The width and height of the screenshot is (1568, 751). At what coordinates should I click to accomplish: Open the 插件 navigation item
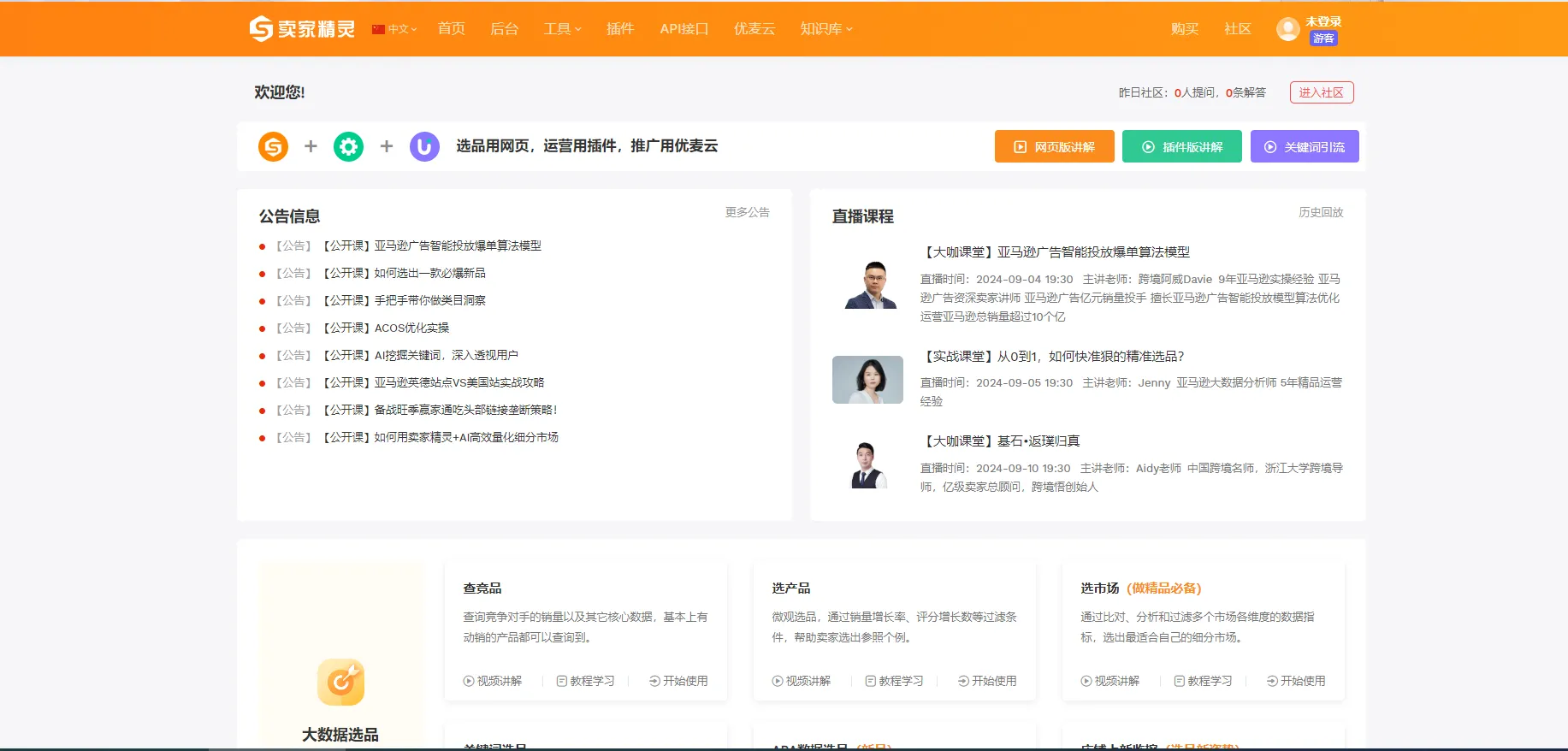coord(620,28)
